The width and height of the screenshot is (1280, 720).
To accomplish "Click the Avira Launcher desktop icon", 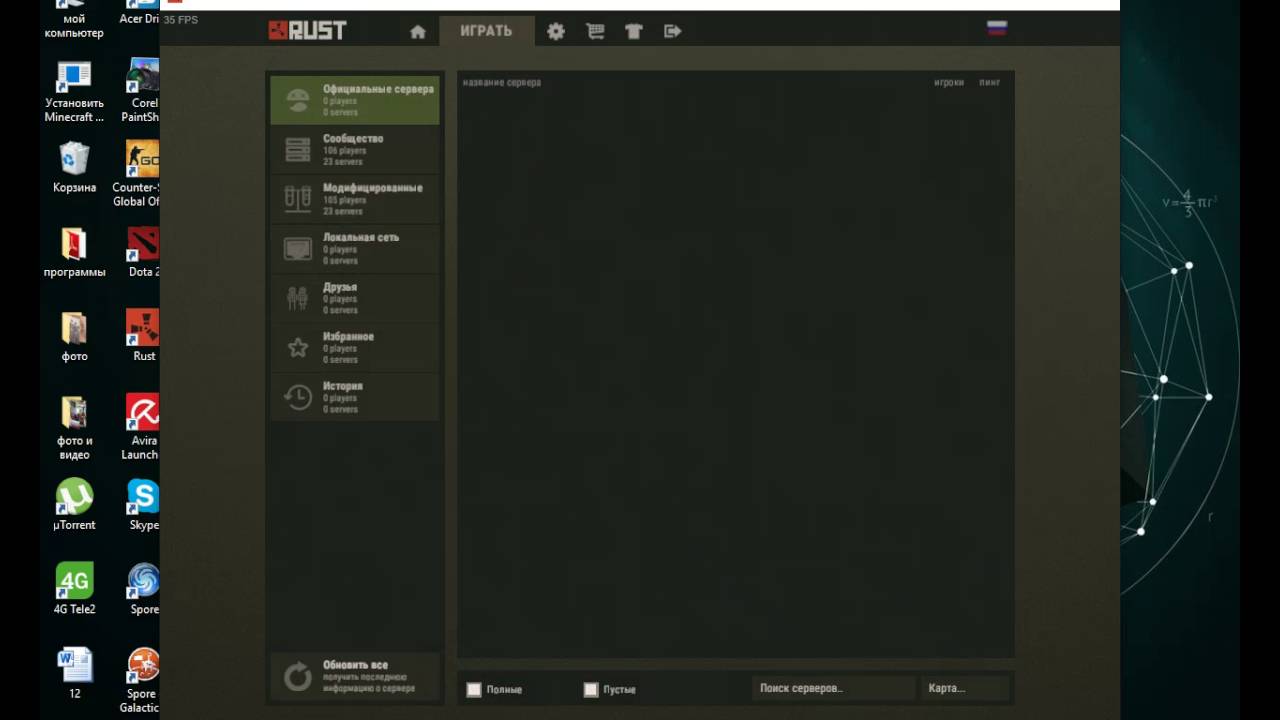I will 141,427.
